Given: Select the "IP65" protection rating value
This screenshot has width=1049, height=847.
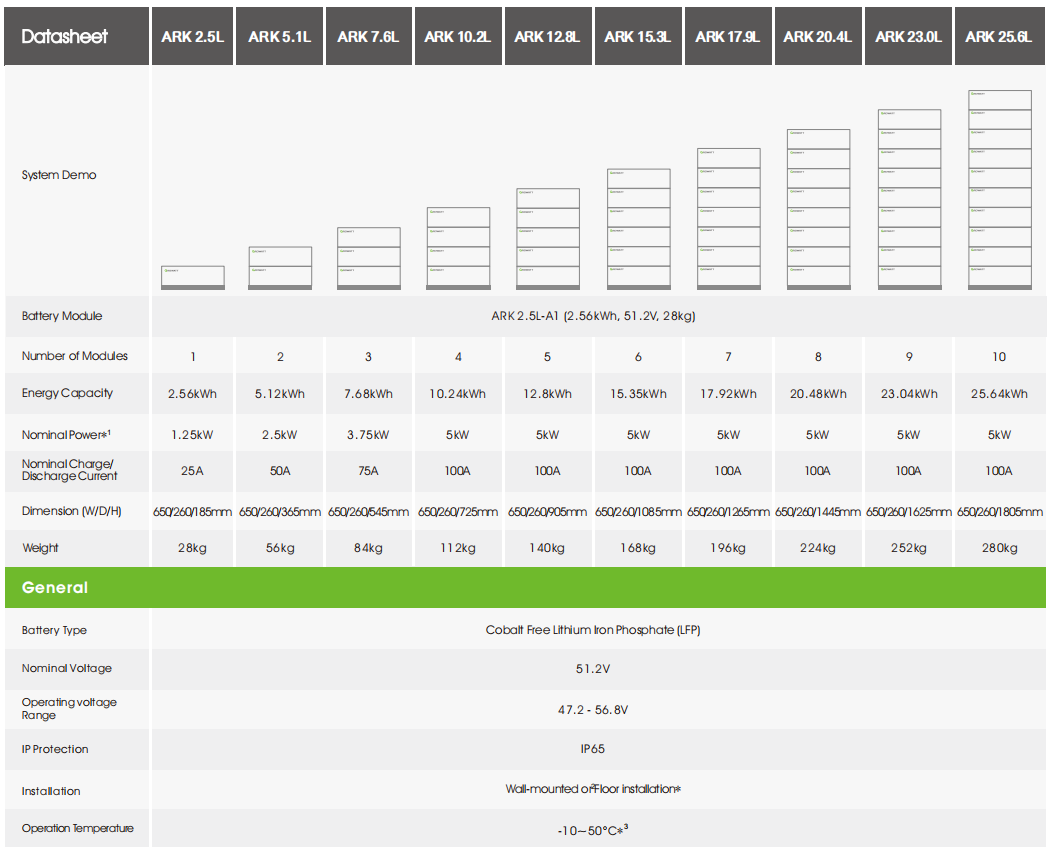Looking at the screenshot, I should tap(593, 749).
